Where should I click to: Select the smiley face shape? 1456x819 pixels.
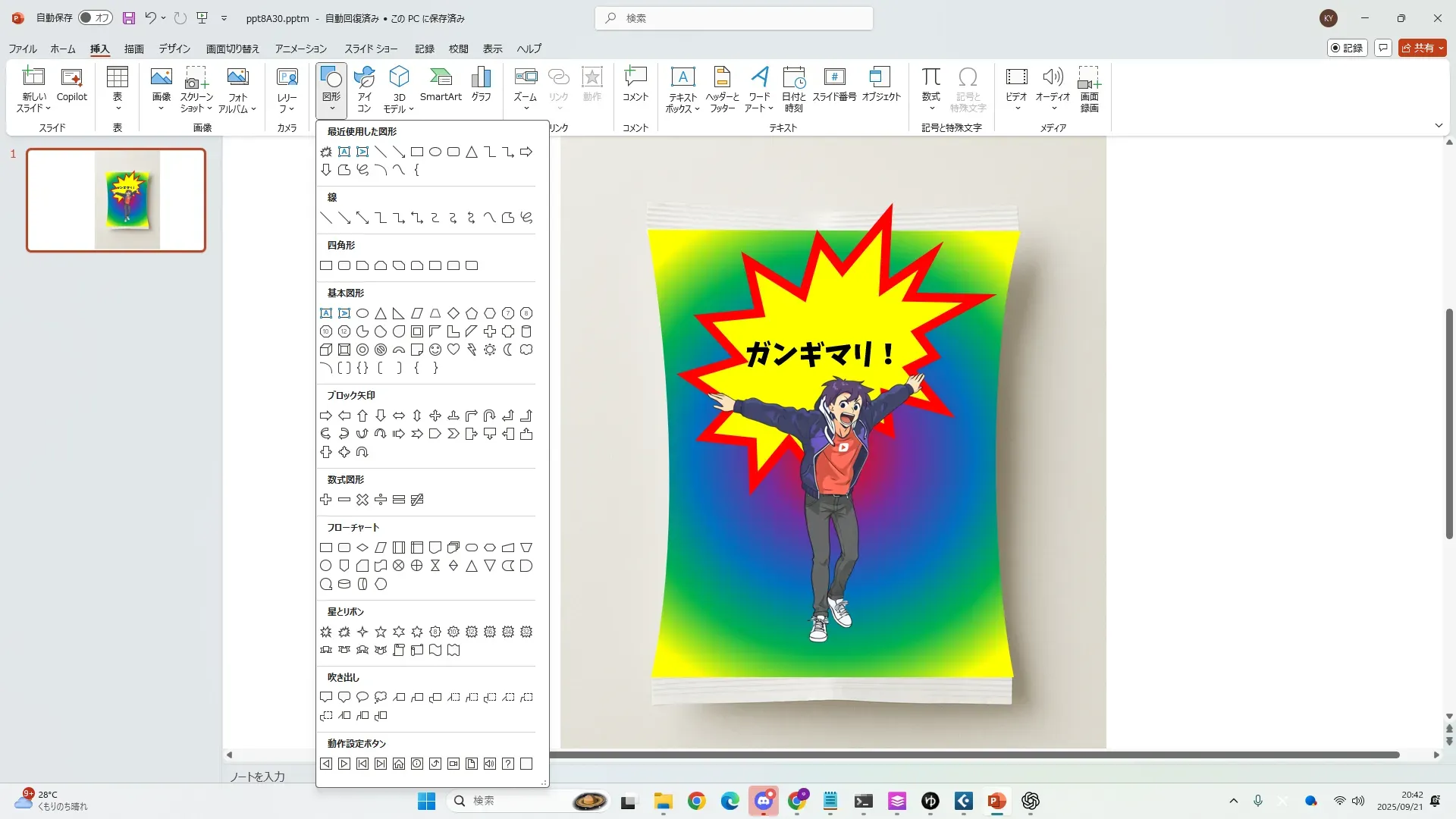pos(435,350)
